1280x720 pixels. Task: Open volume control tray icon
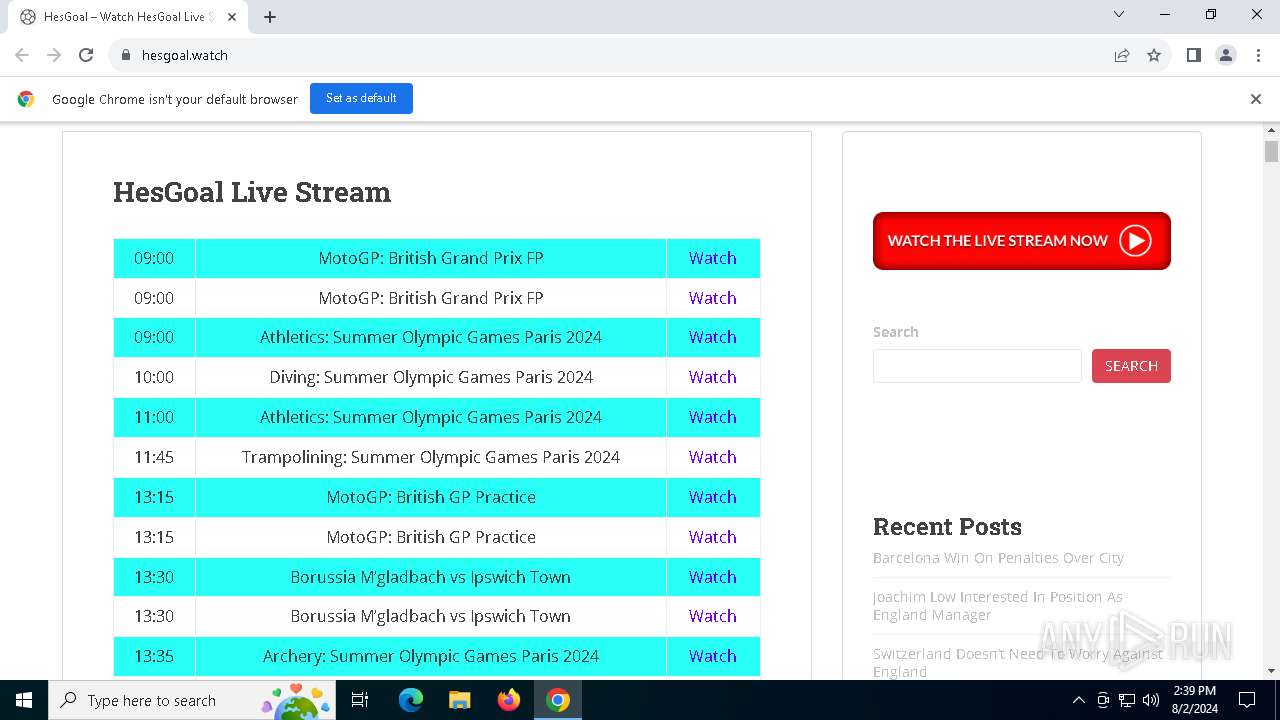[1151, 700]
